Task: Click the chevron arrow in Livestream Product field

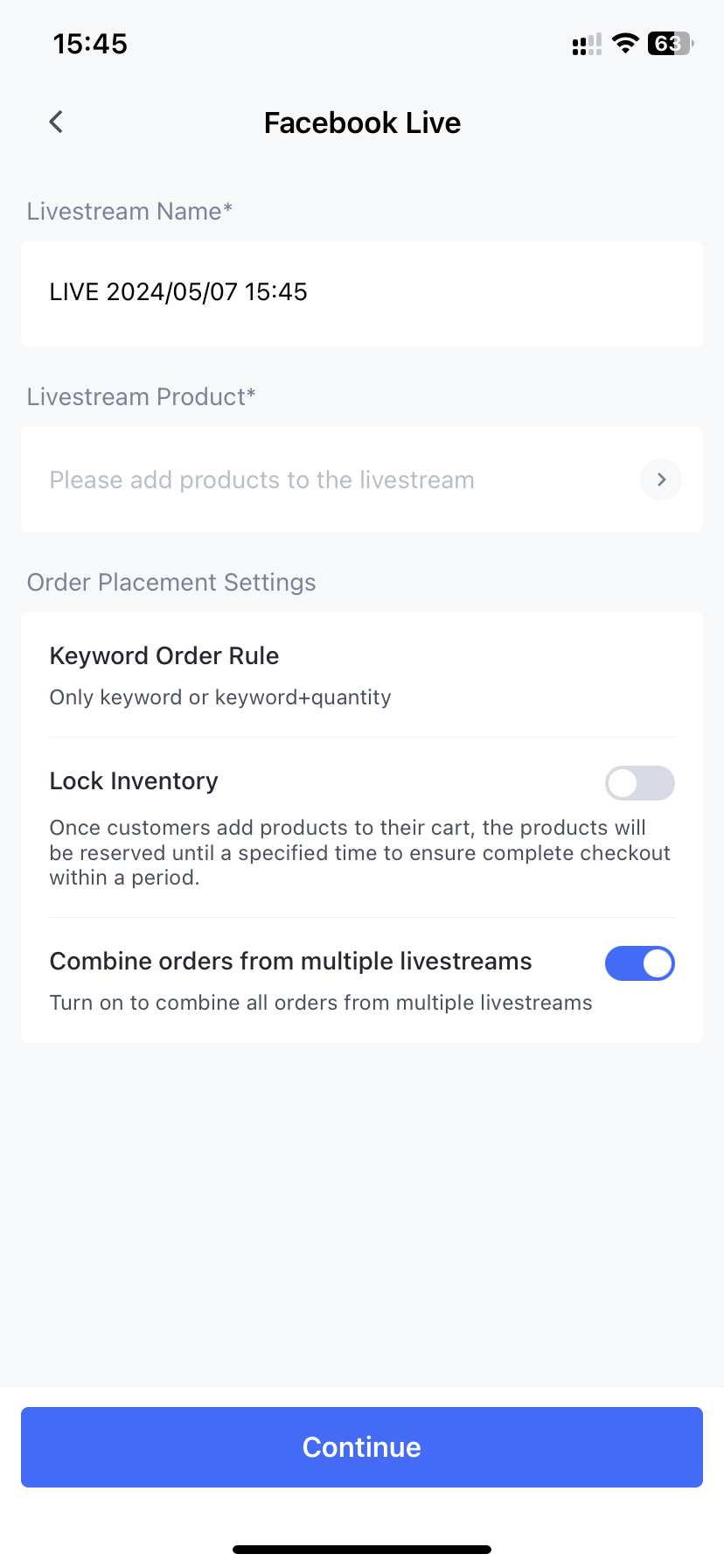Action: (661, 479)
